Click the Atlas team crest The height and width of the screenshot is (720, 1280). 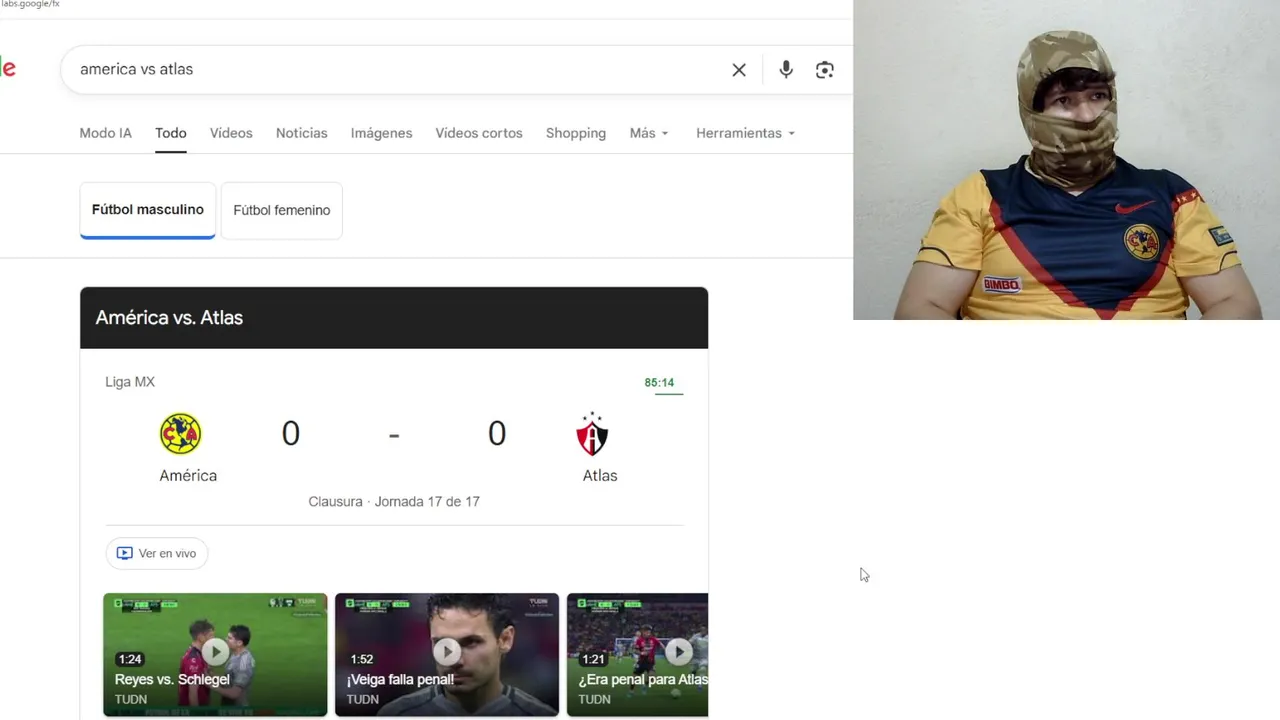tap(592, 434)
